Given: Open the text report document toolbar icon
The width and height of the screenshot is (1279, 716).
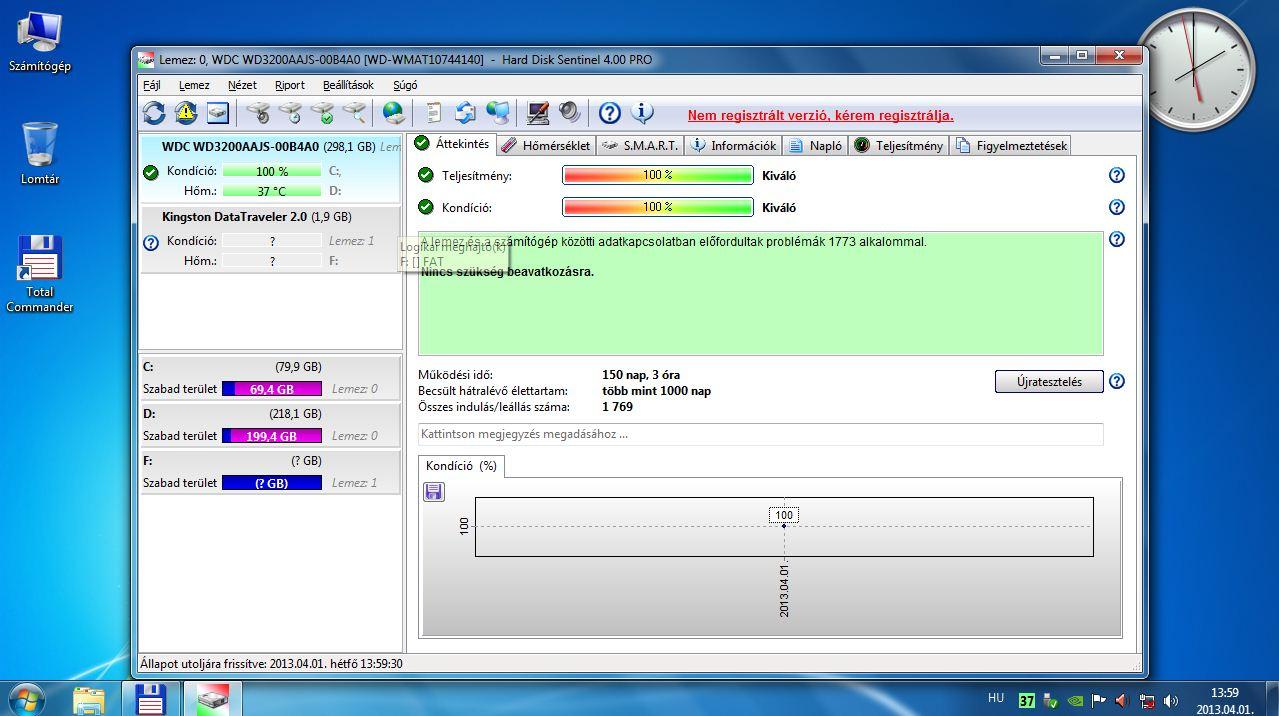Looking at the screenshot, I should pyautogui.click(x=433, y=113).
